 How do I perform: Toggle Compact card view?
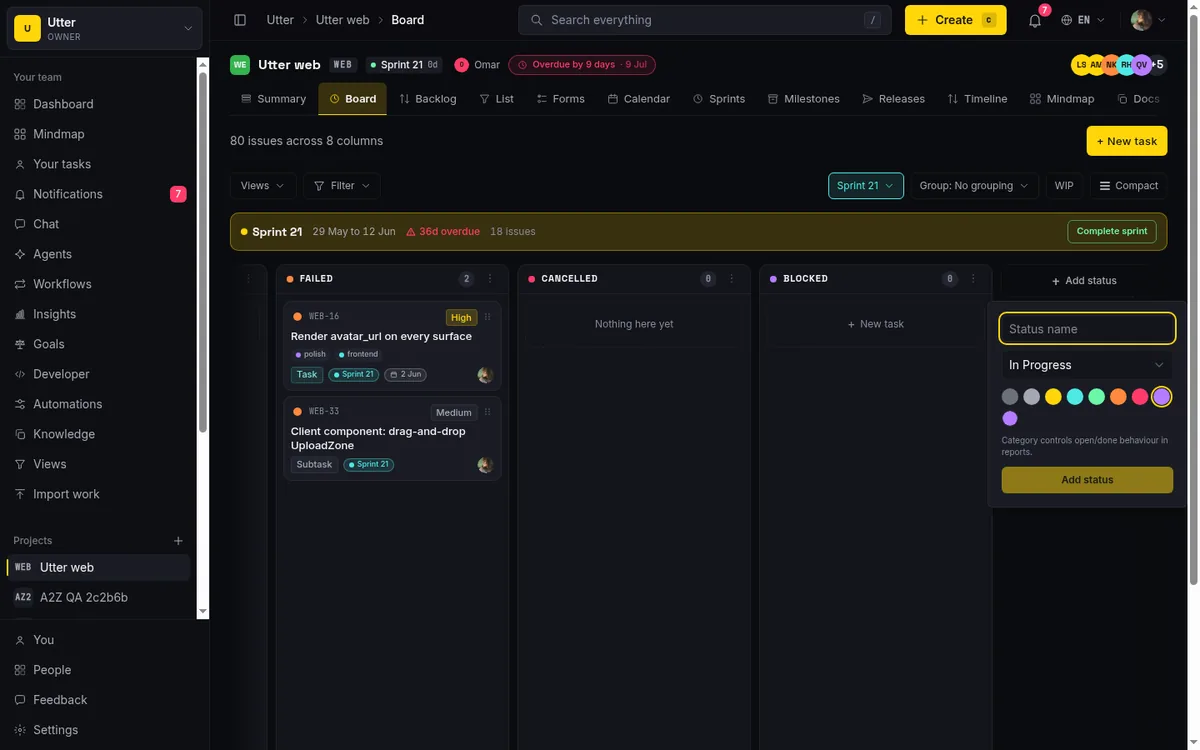pos(1128,186)
